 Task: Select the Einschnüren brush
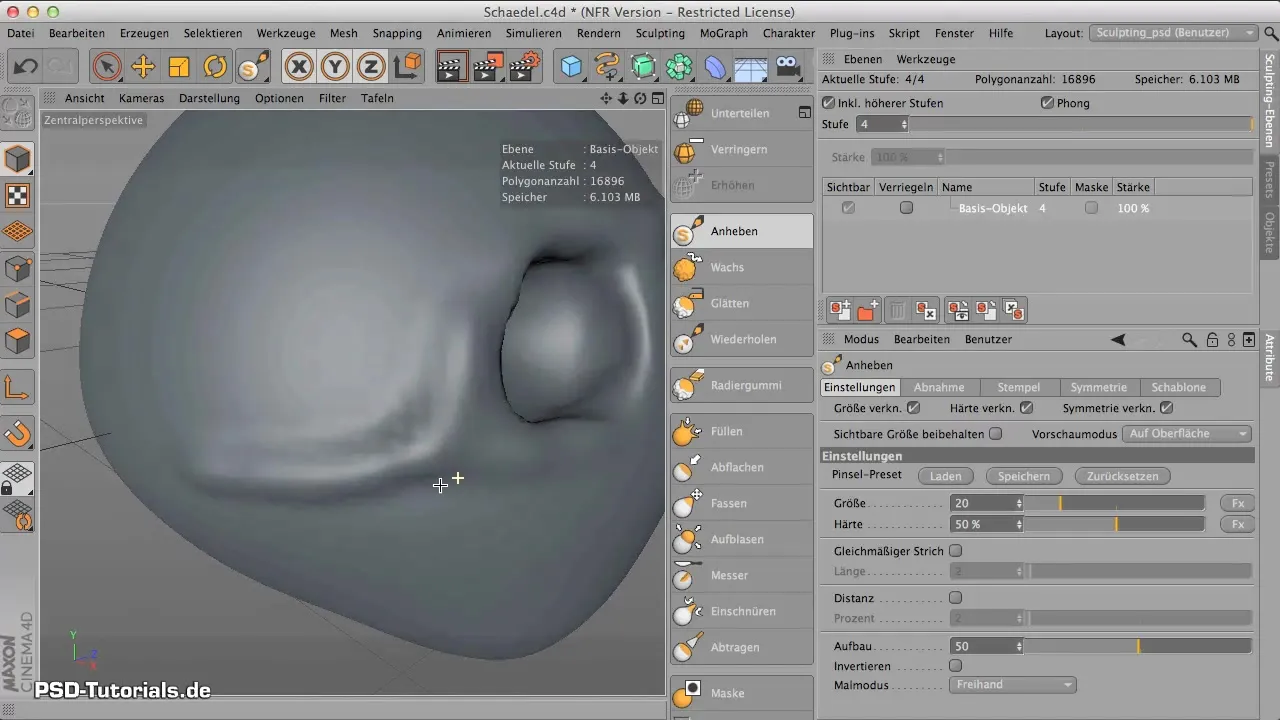(x=742, y=611)
